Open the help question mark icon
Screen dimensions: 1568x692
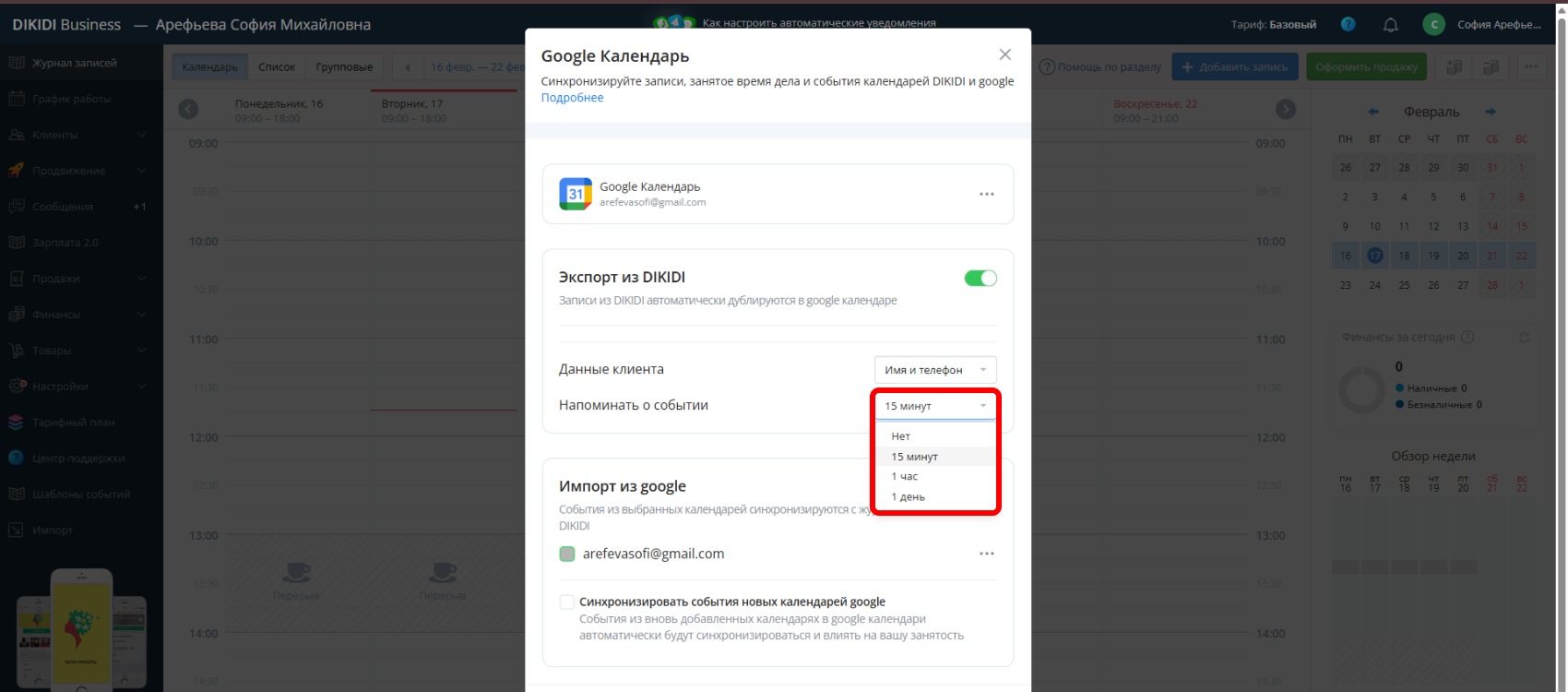(1348, 25)
